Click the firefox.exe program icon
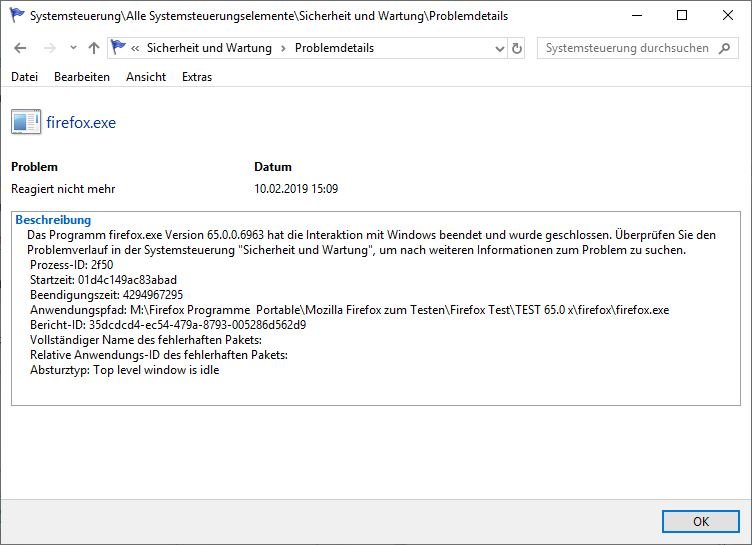 (26, 122)
